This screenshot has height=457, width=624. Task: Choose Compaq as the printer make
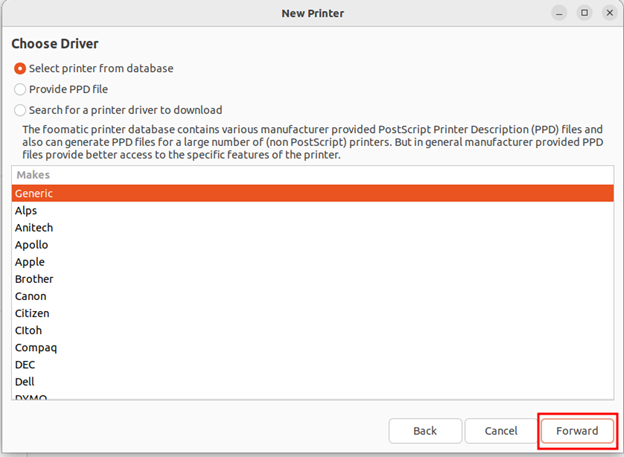click(x=36, y=347)
